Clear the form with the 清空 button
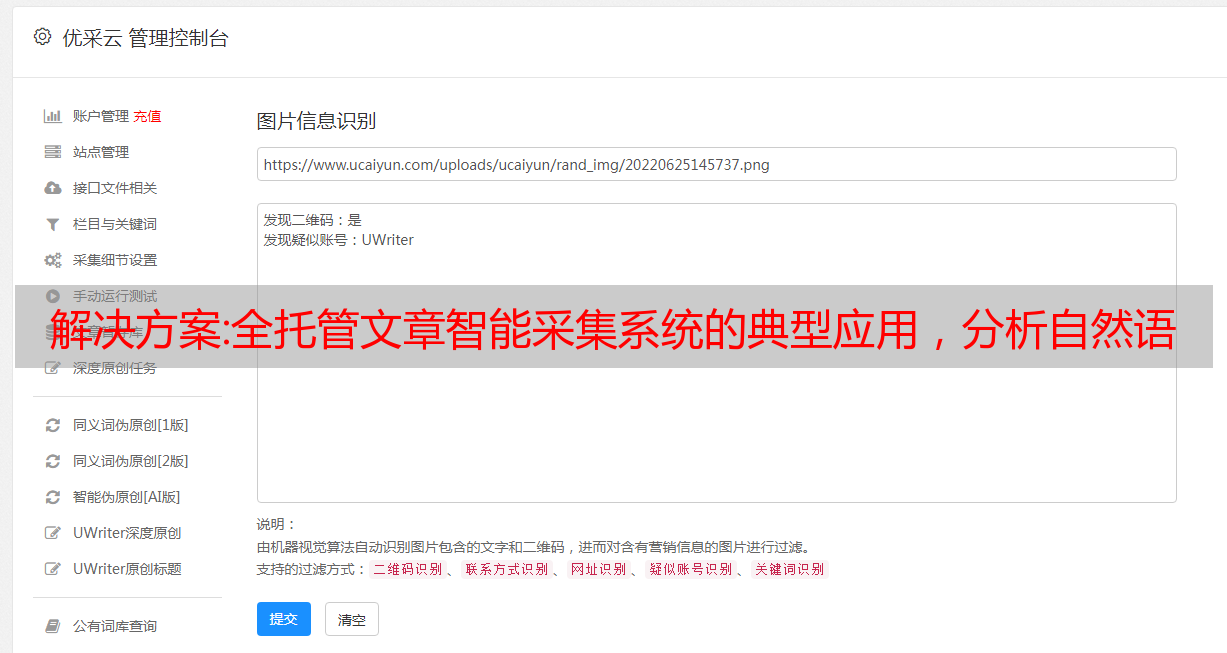 point(352,619)
